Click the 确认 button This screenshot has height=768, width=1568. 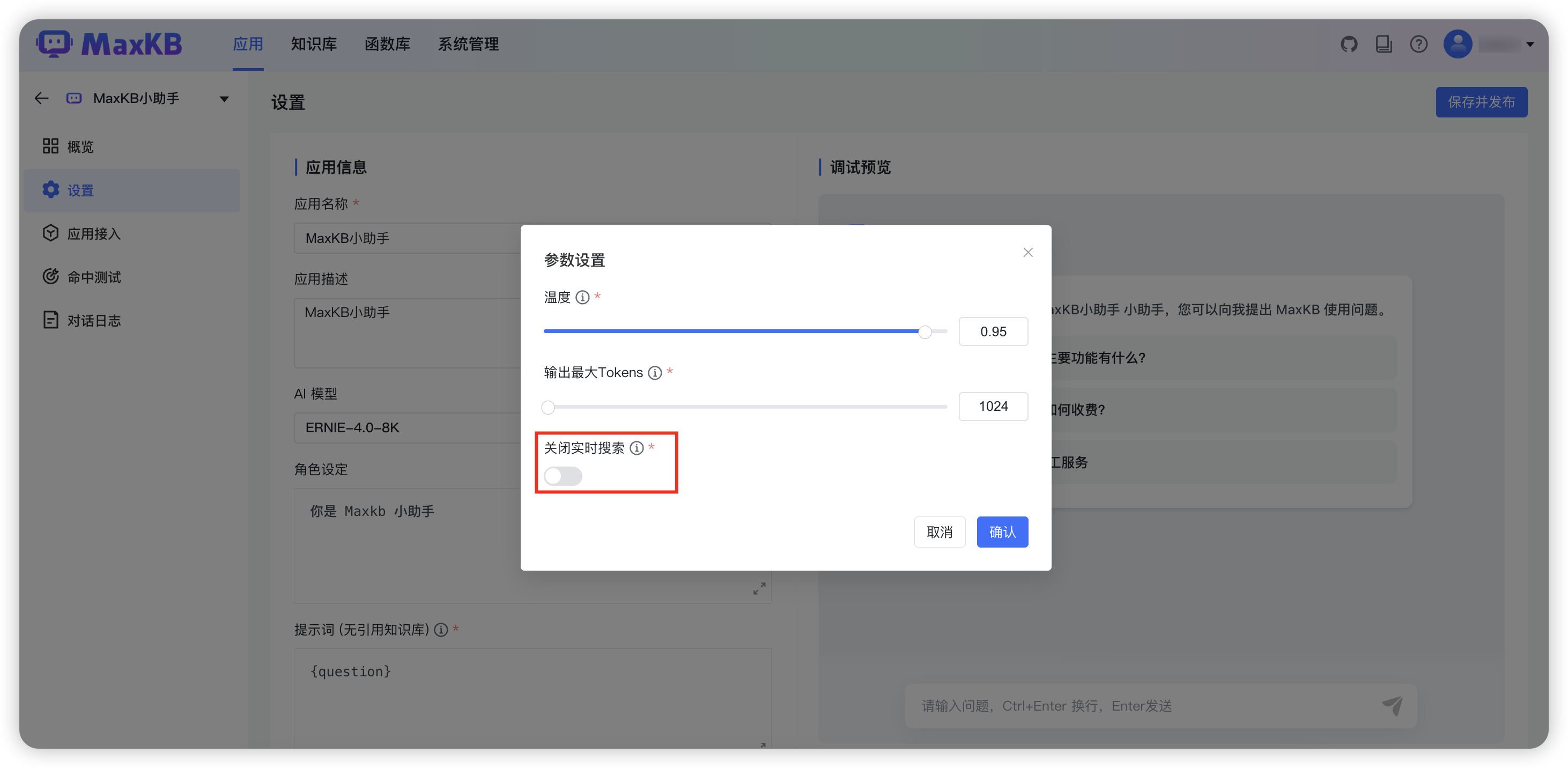point(1002,532)
